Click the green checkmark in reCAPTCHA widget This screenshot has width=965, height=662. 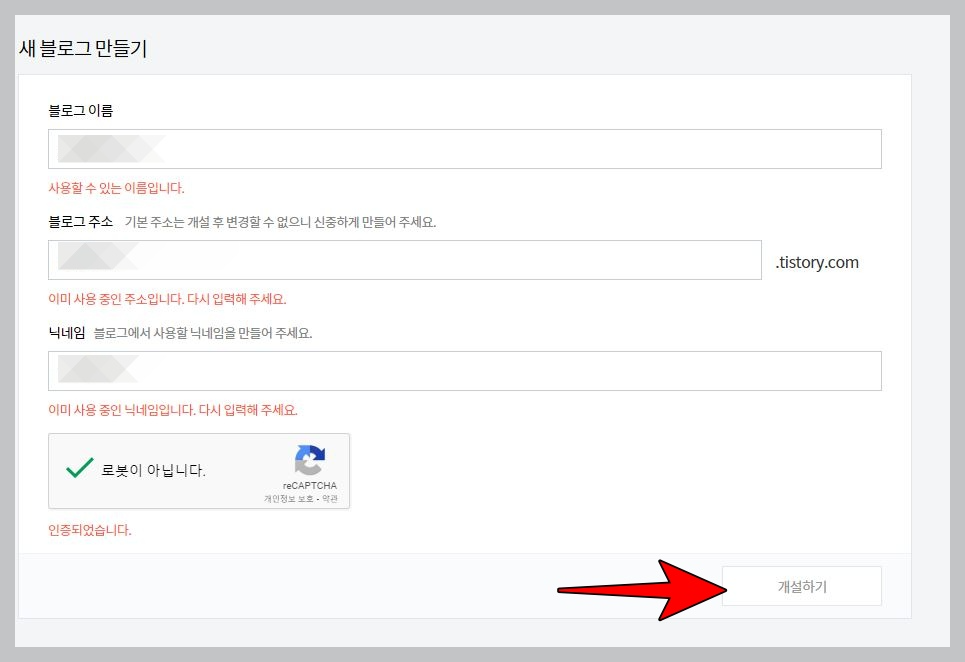pyautogui.click(x=78, y=466)
